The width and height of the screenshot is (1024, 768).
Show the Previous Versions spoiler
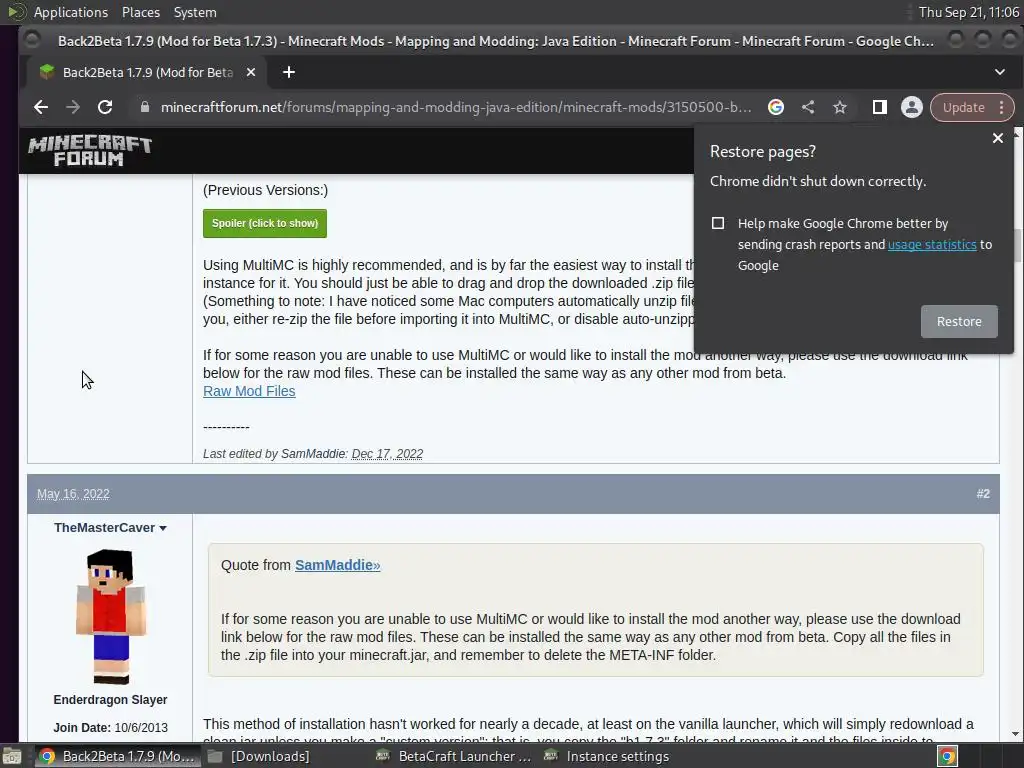[264, 223]
